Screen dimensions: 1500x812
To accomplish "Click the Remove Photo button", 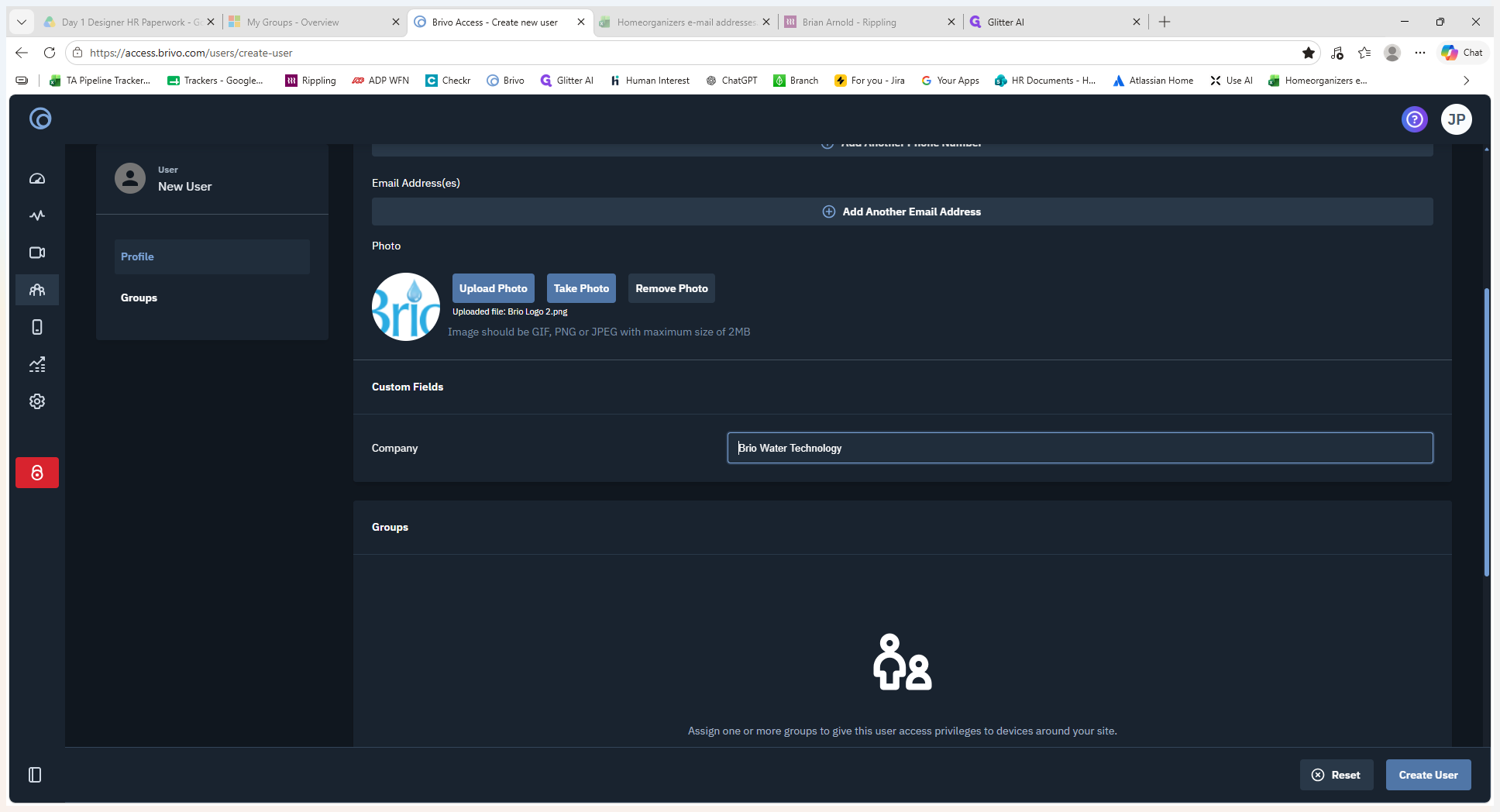I will pyautogui.click(x=672, y=288).
